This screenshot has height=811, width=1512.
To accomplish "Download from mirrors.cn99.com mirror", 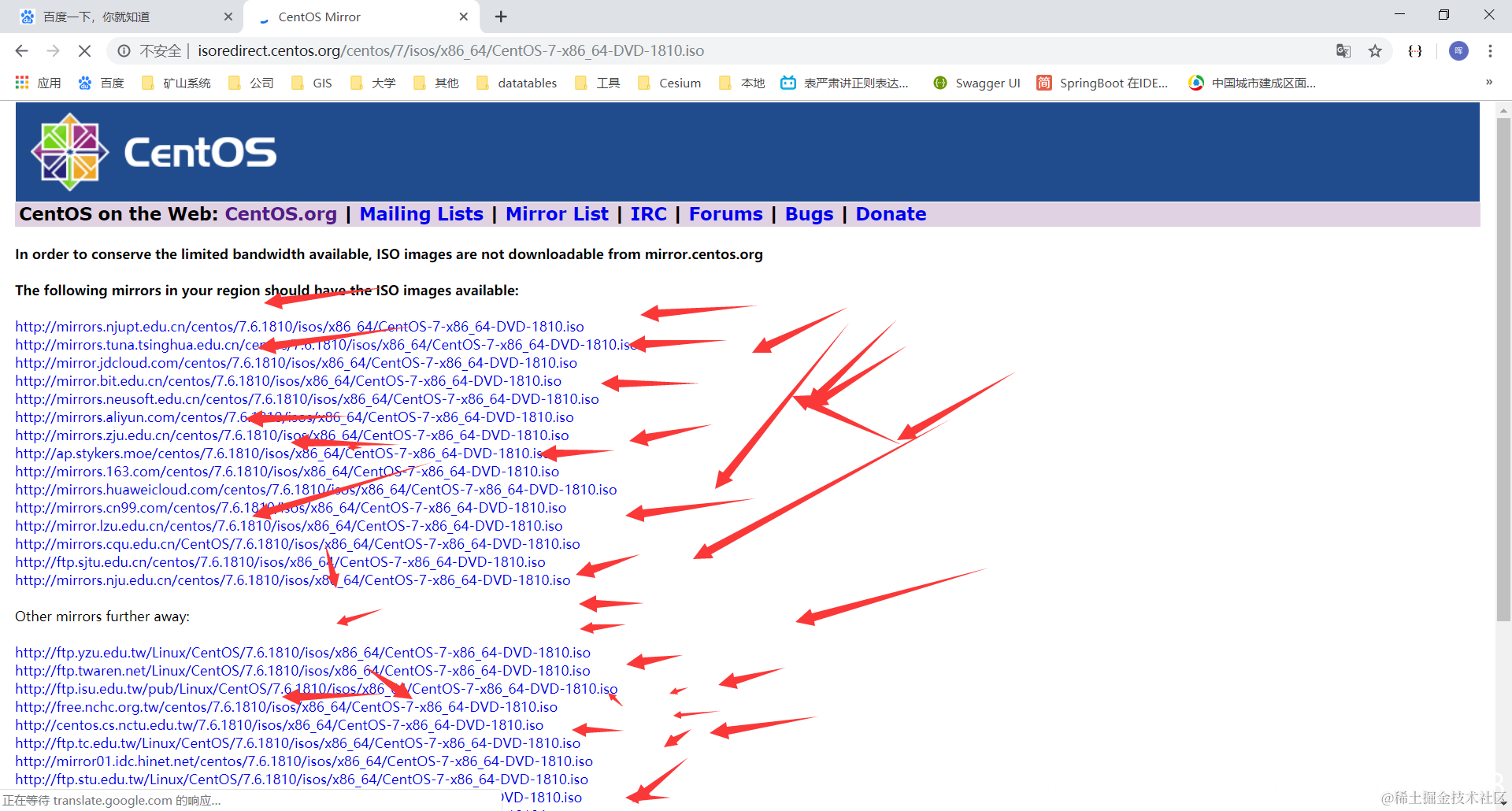I will tap(291, 508).
